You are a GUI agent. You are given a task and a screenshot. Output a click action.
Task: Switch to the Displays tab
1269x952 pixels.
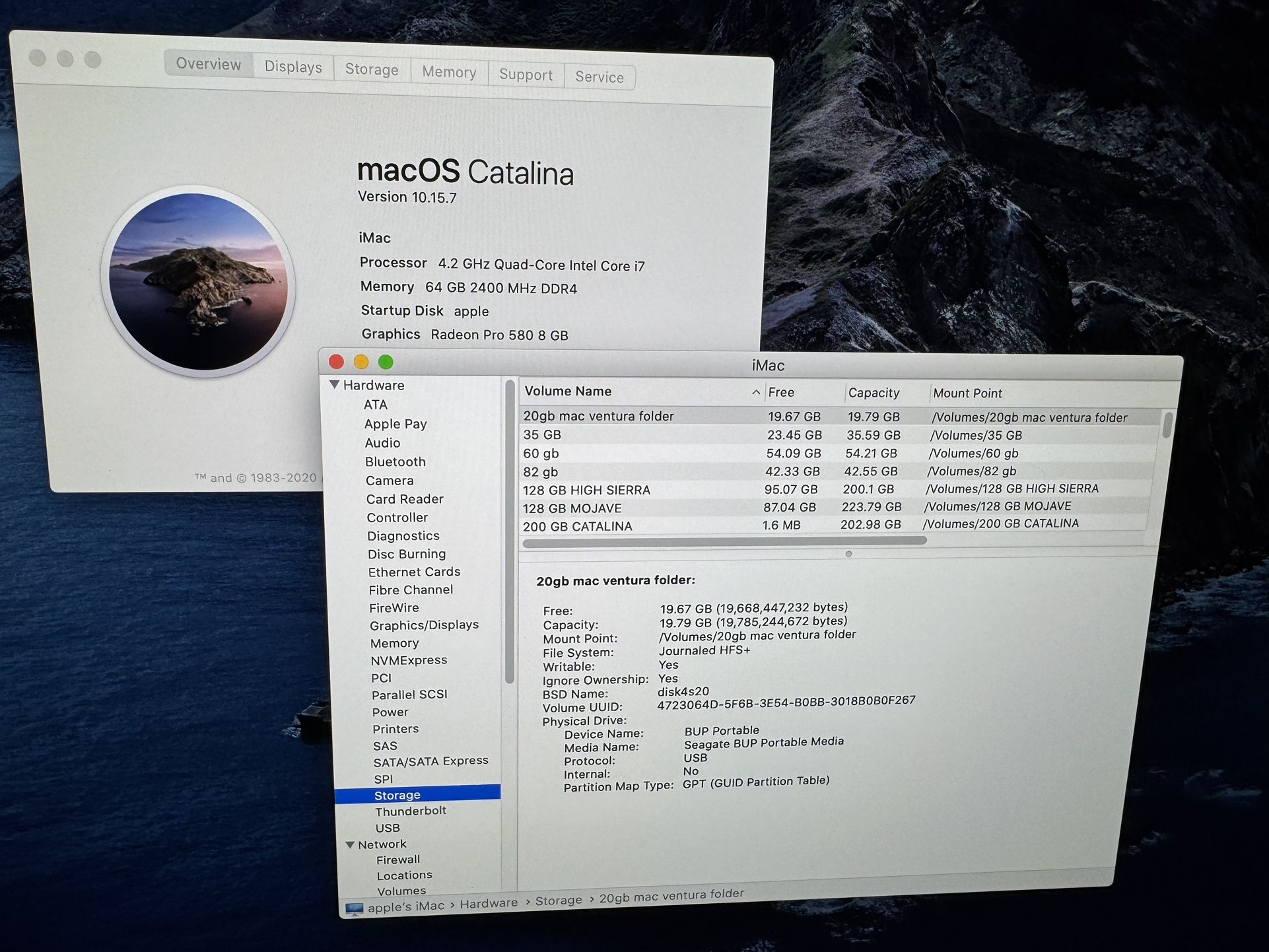[293, 67]
